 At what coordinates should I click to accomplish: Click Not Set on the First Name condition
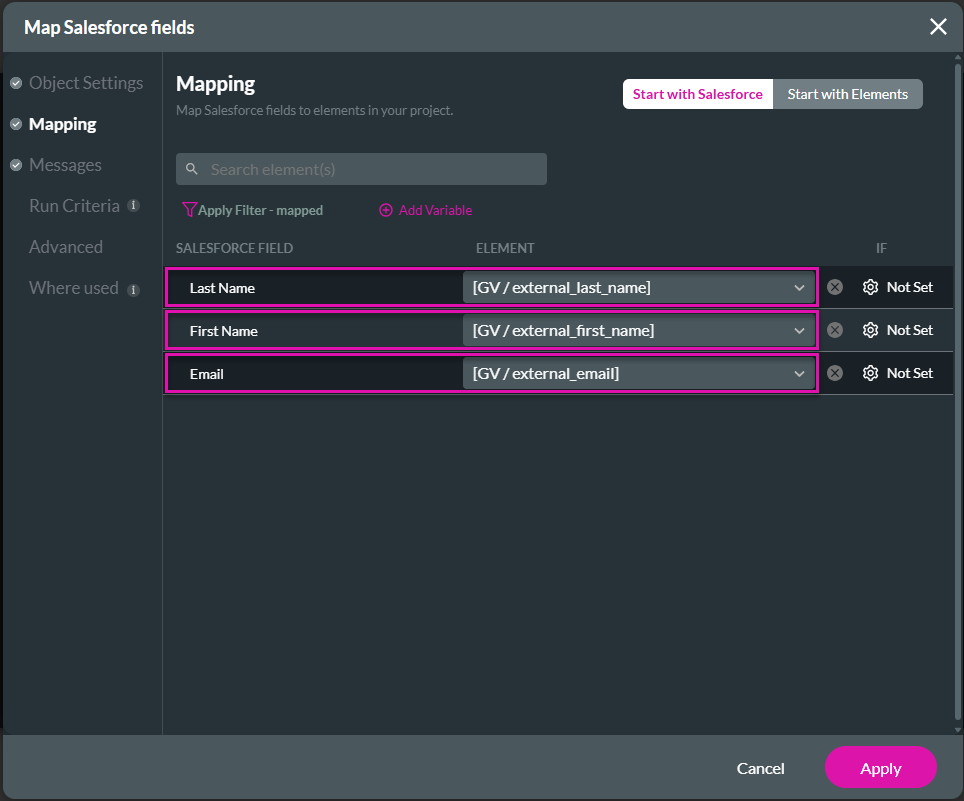(x=911, y=330)
